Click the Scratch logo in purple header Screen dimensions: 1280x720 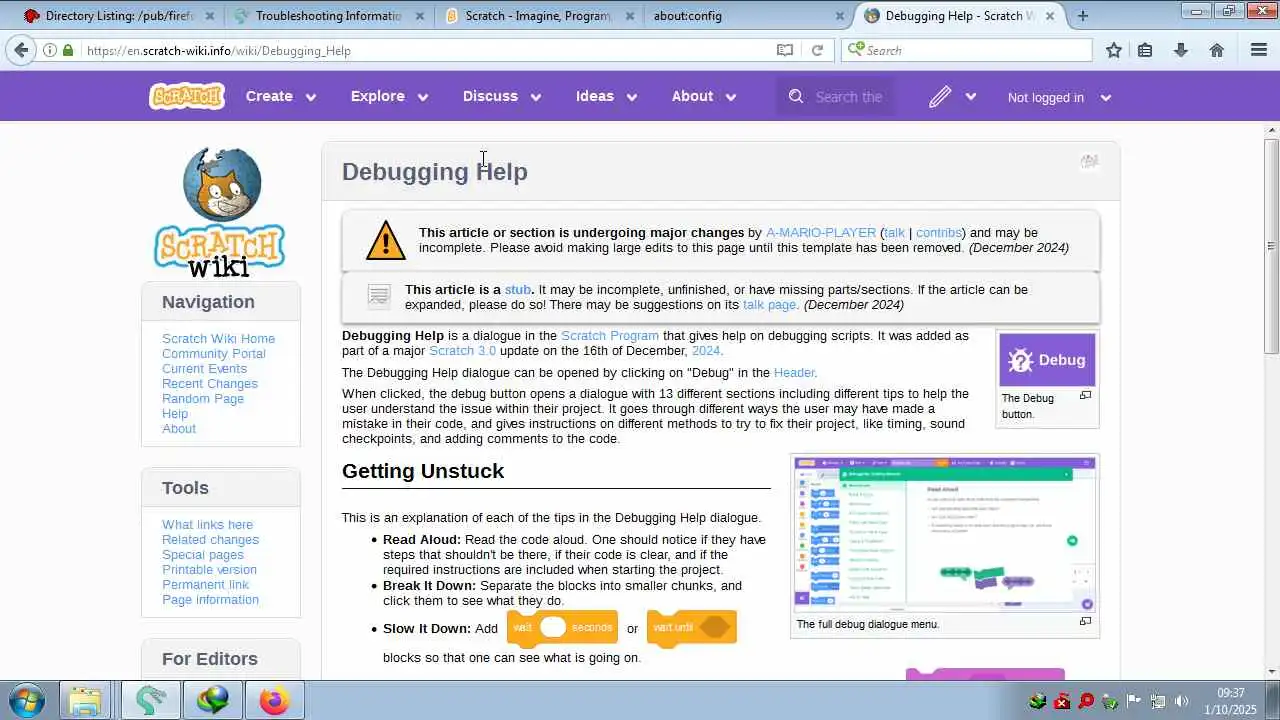pyautogui.click(x=187, y=96)
